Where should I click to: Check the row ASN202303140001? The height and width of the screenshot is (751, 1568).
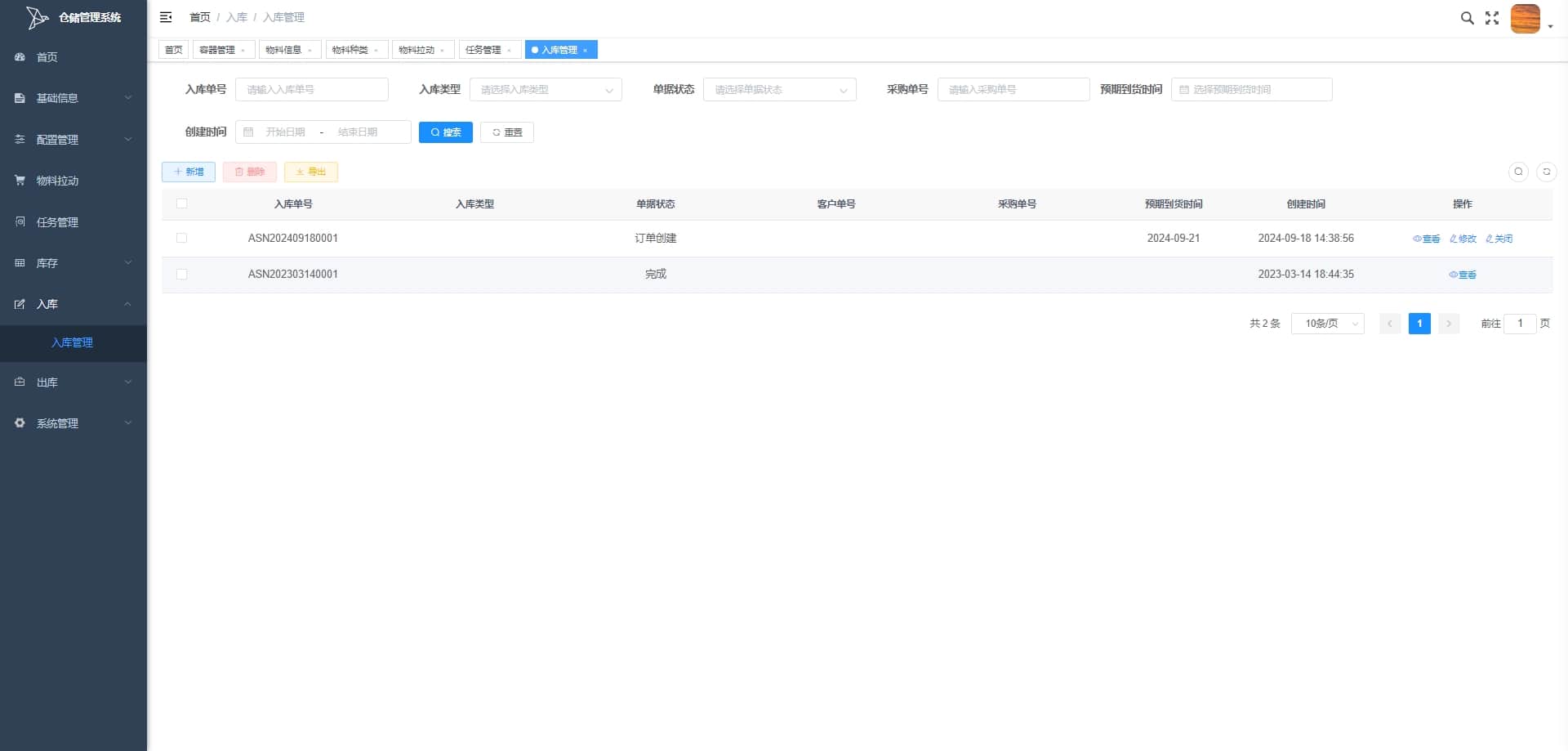pyautogui.click(x=181, y=275)
